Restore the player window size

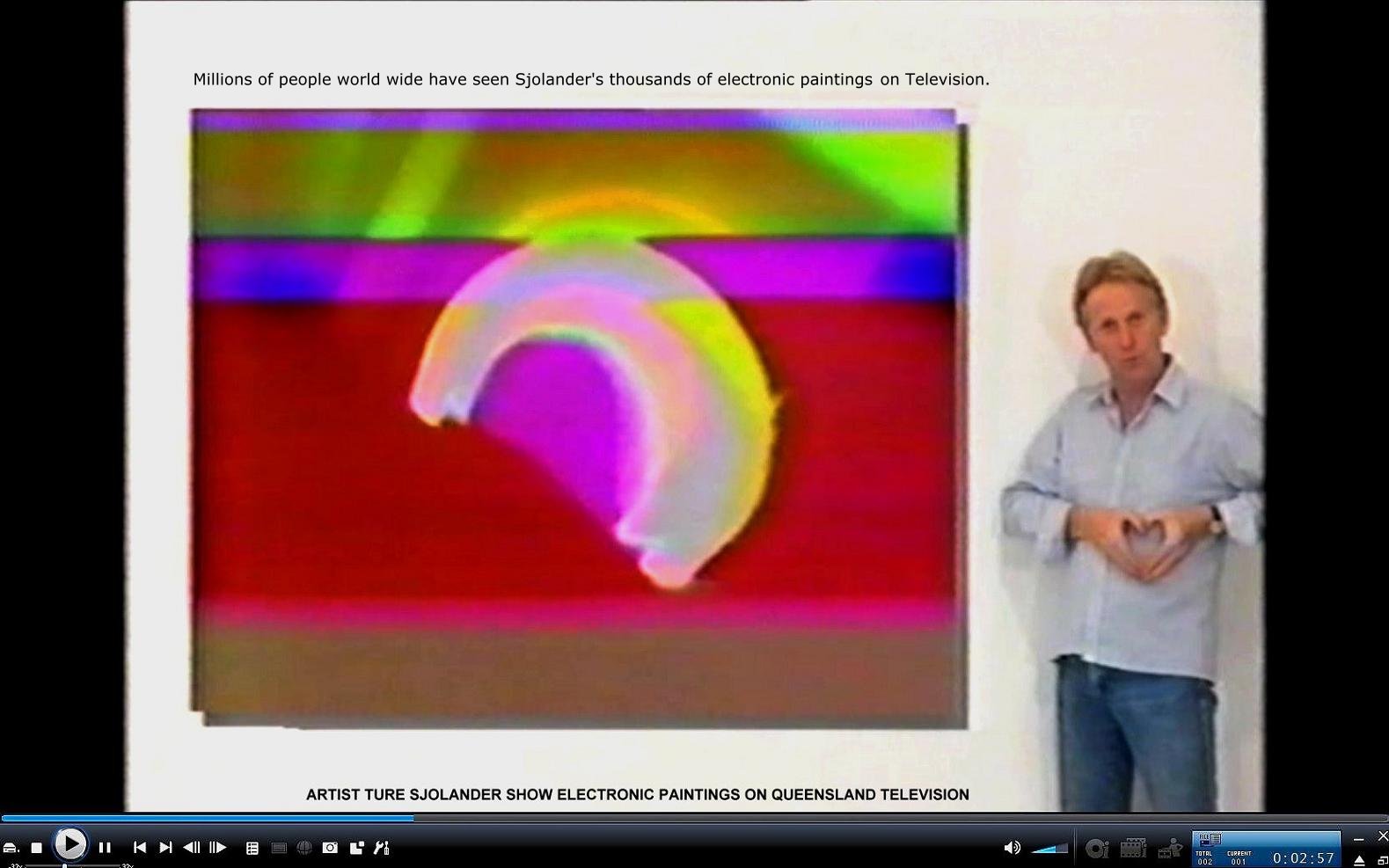[x=1382, y=860]
